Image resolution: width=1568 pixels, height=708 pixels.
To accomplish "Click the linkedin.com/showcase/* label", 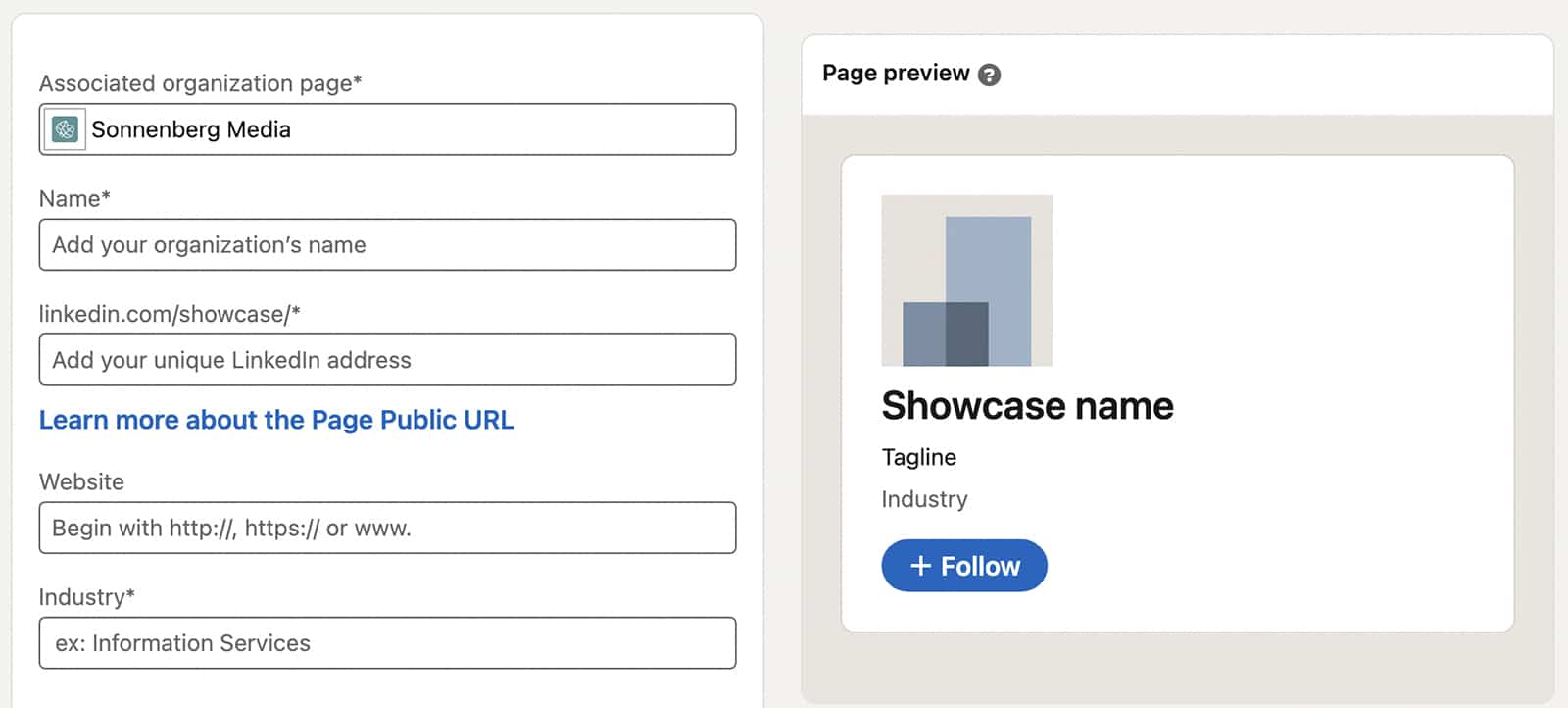I will [x=170, y=314].
